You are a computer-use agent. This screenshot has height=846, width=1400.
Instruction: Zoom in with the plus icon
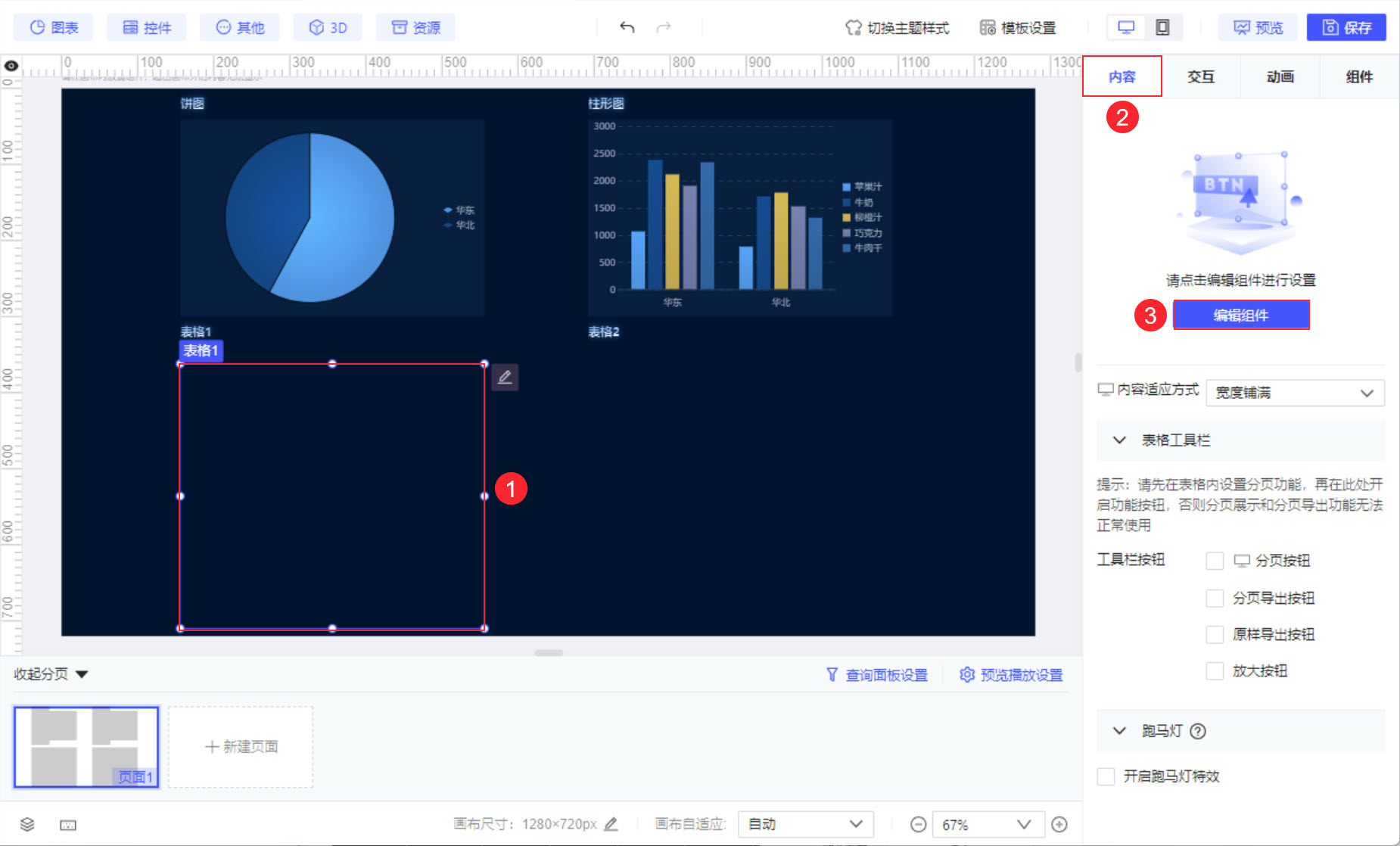tap(1059, 824)
